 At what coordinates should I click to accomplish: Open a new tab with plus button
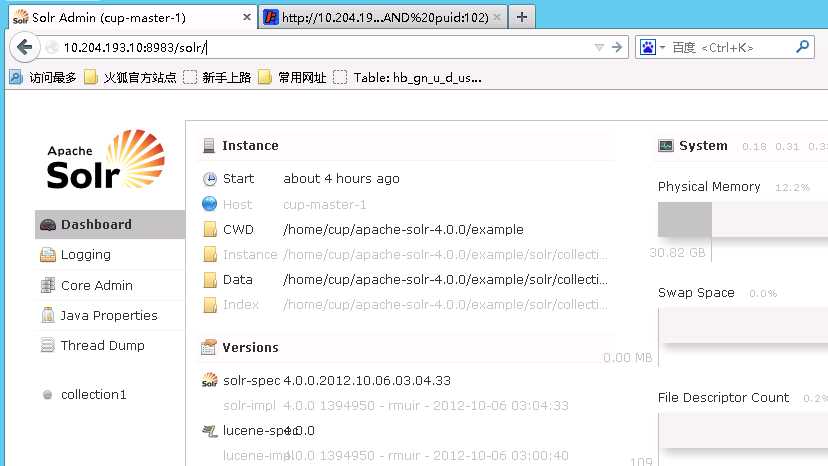[x=522, y=17]
